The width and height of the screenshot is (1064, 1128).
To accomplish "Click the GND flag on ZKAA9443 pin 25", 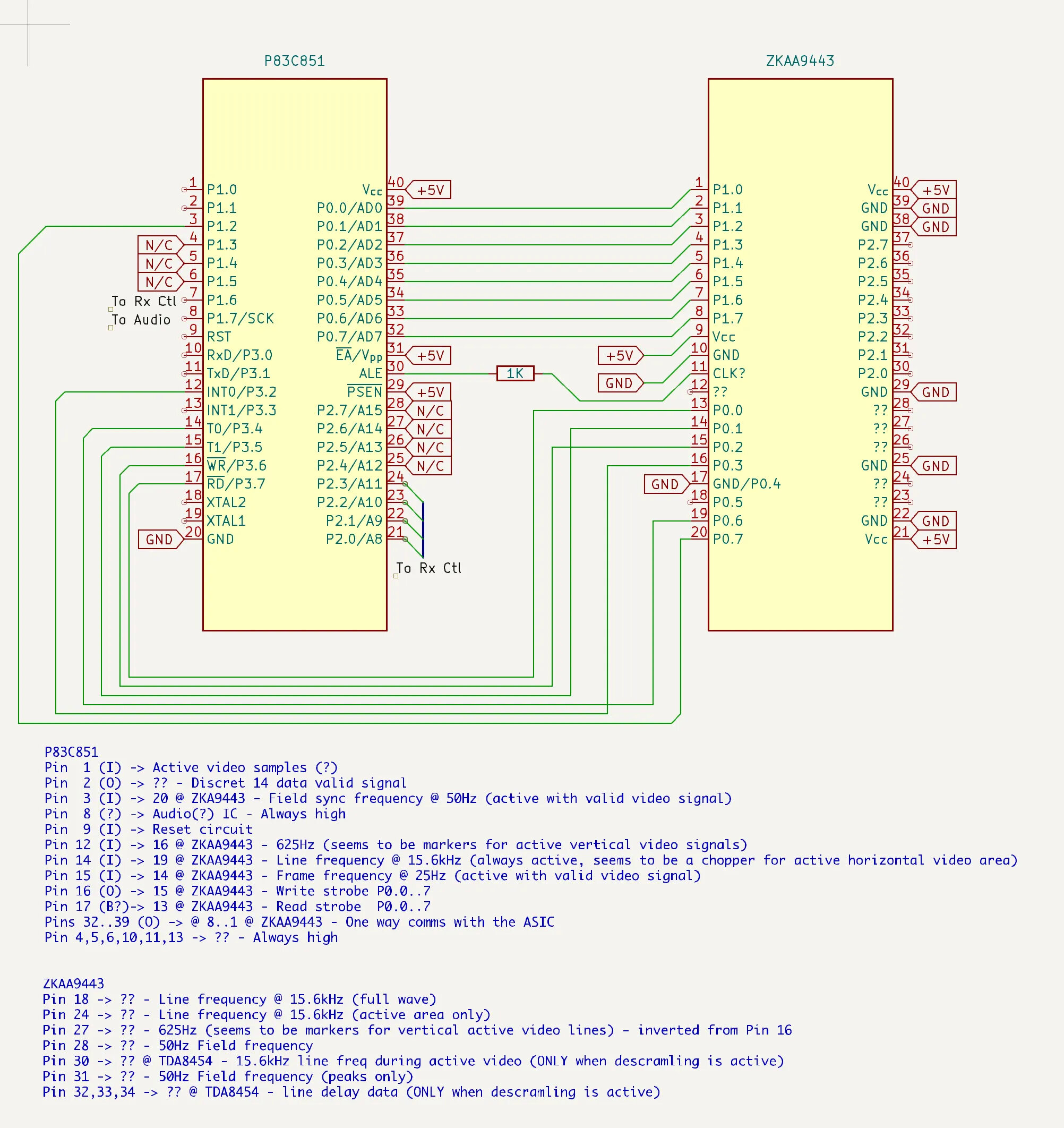I will click(936, 466).
